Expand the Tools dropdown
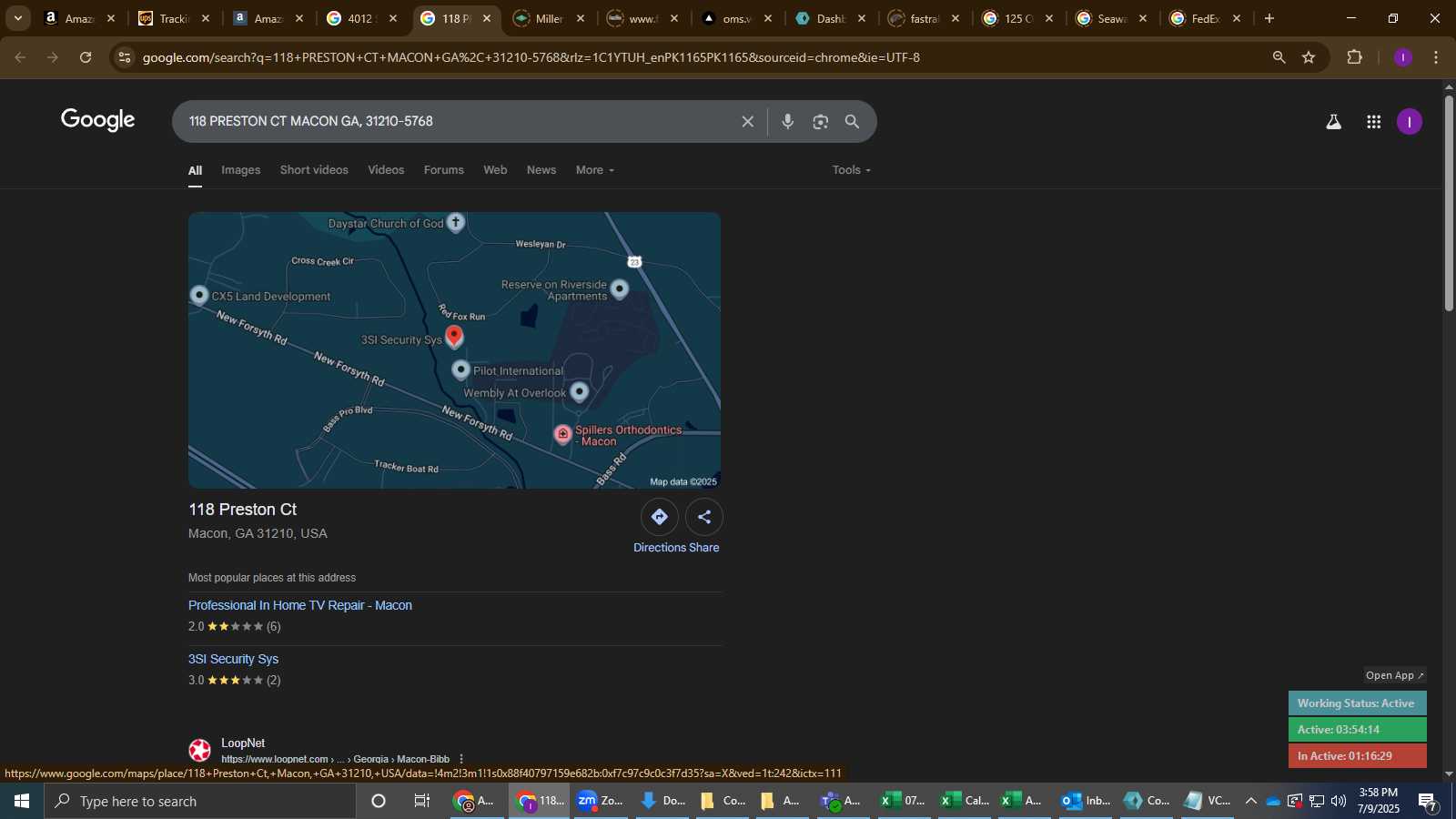The image size is (1456, 819). click(x=851, y=170)
